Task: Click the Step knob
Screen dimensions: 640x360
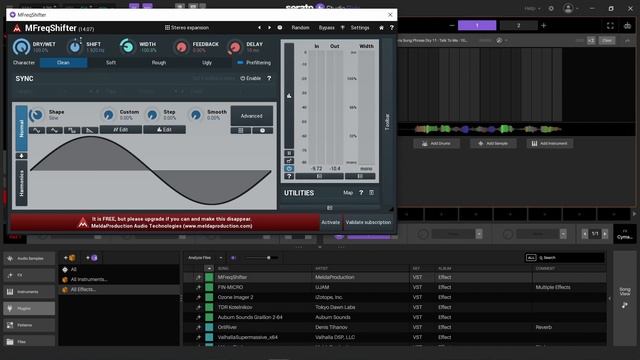Action: (x=152, y=115)
